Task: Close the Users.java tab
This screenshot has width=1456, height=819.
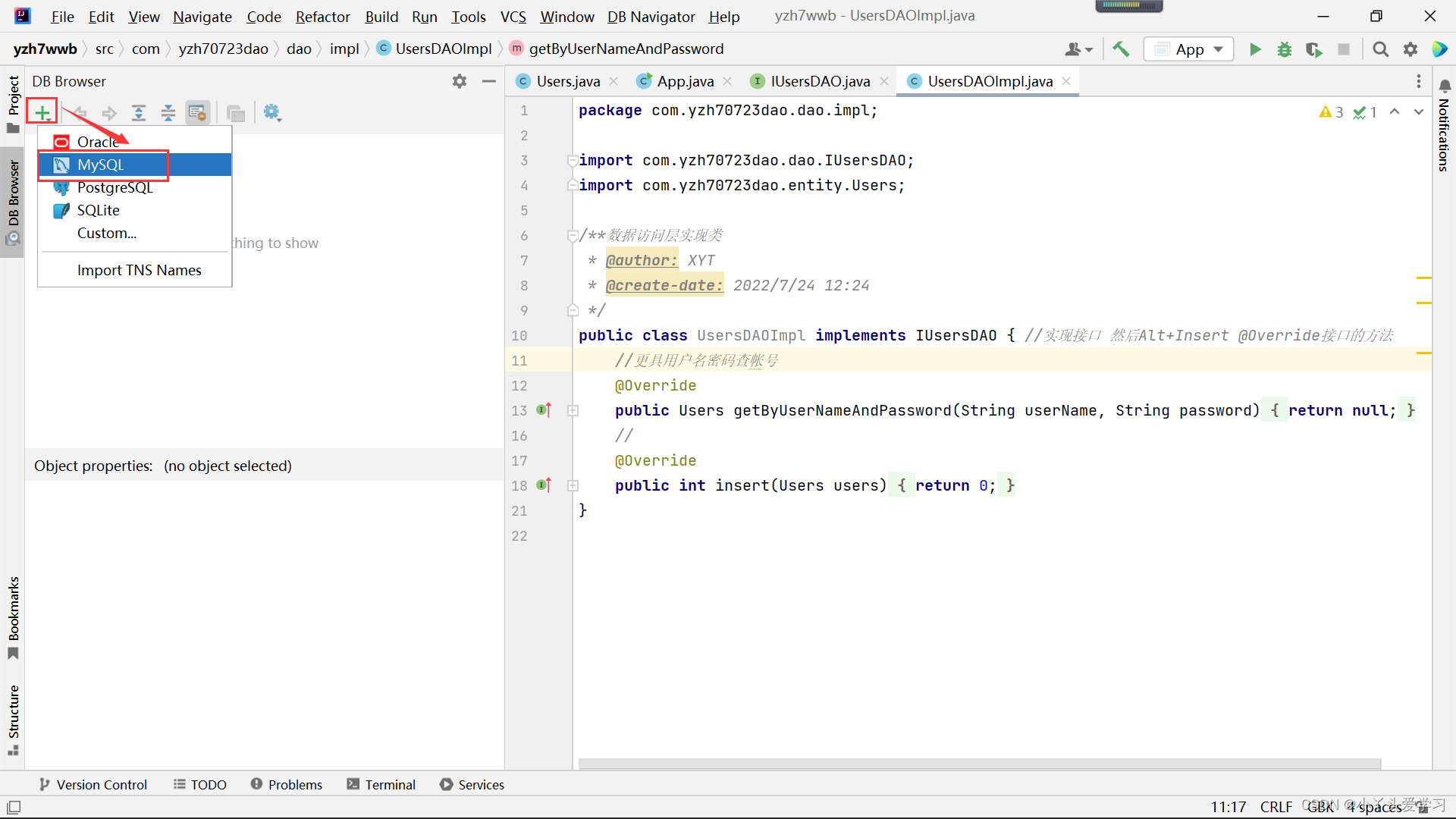Action: (613, 81)
